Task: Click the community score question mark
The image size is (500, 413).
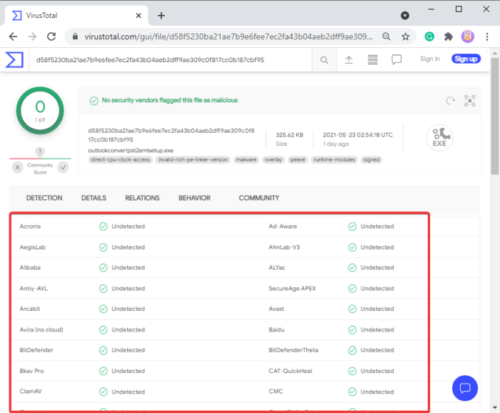Action: click(x=40, y=152)
